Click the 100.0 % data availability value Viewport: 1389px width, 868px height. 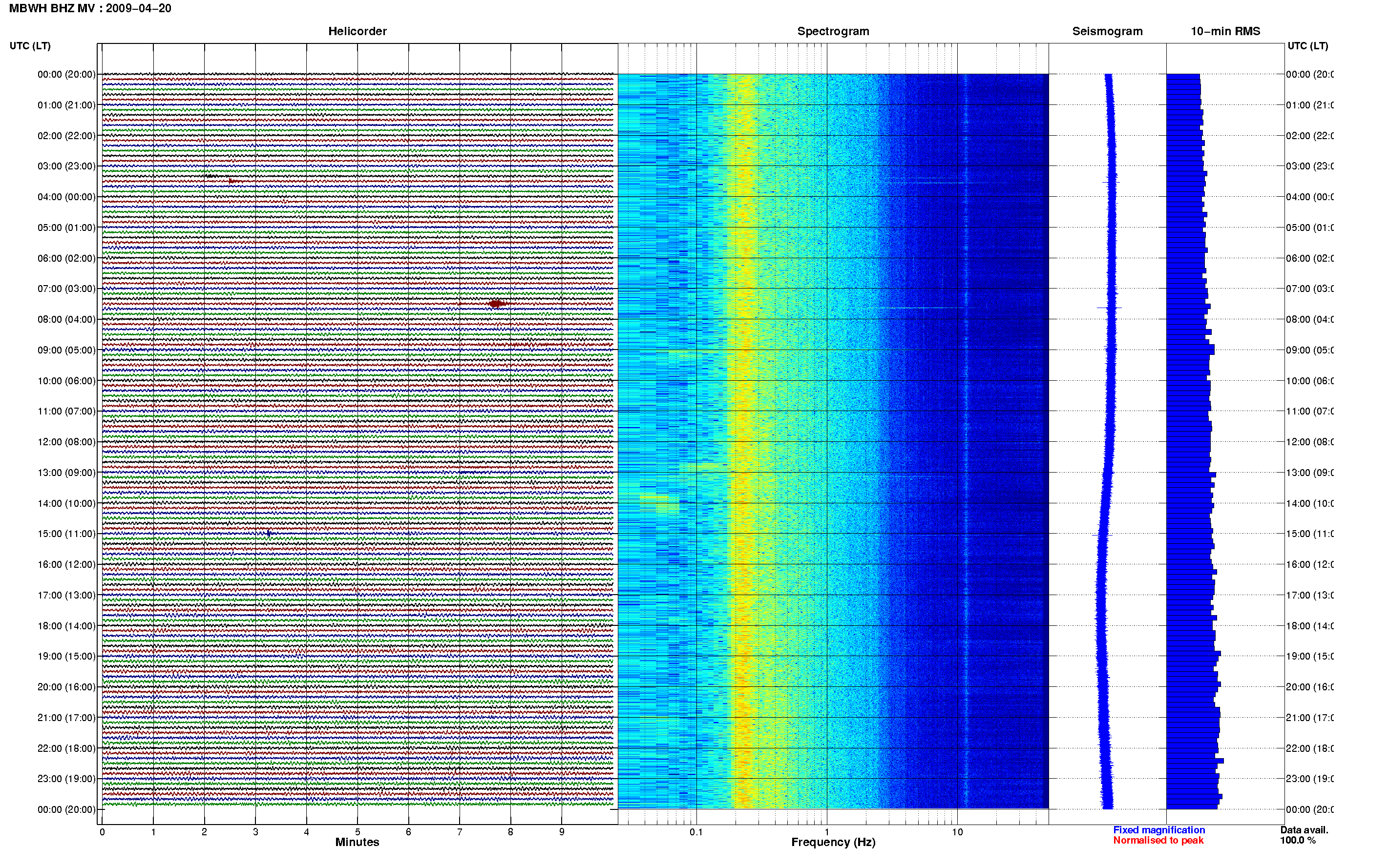1298,841
